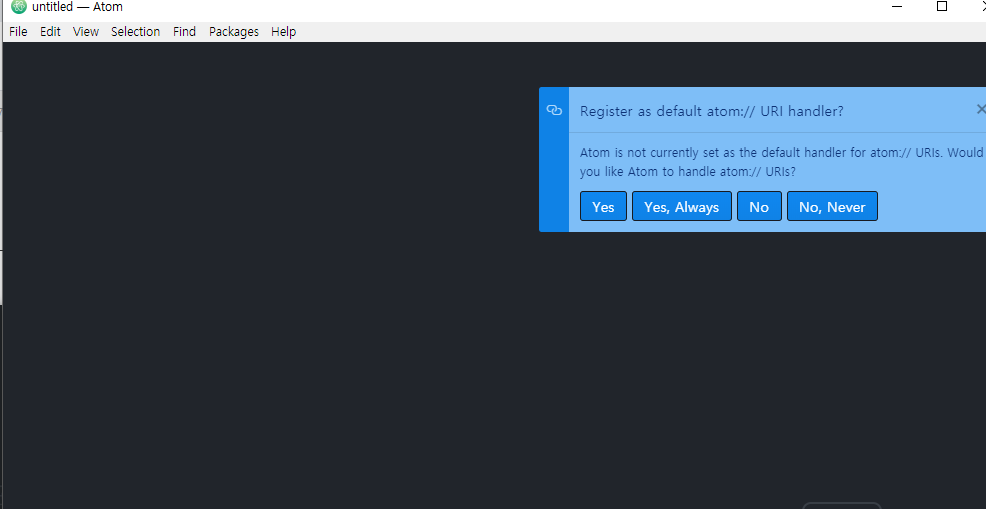Click the Atom logo in title bar
Screen dimensions: 986x509
tap(19, 7)
